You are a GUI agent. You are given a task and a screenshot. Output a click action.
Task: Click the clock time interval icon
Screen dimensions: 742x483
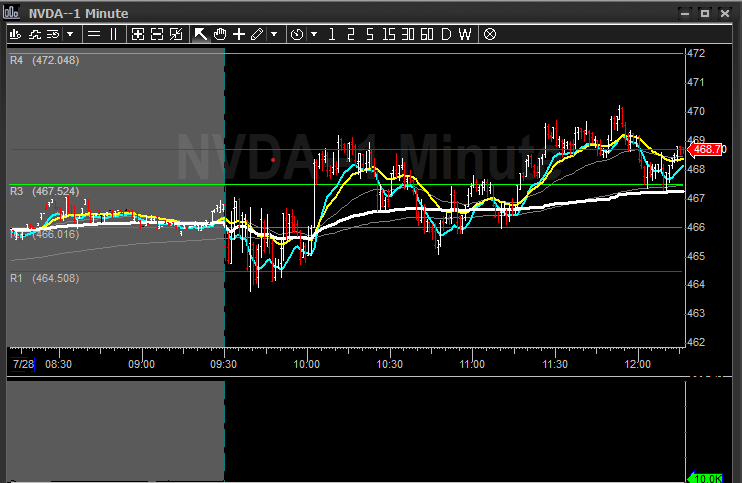pos(297,34)
